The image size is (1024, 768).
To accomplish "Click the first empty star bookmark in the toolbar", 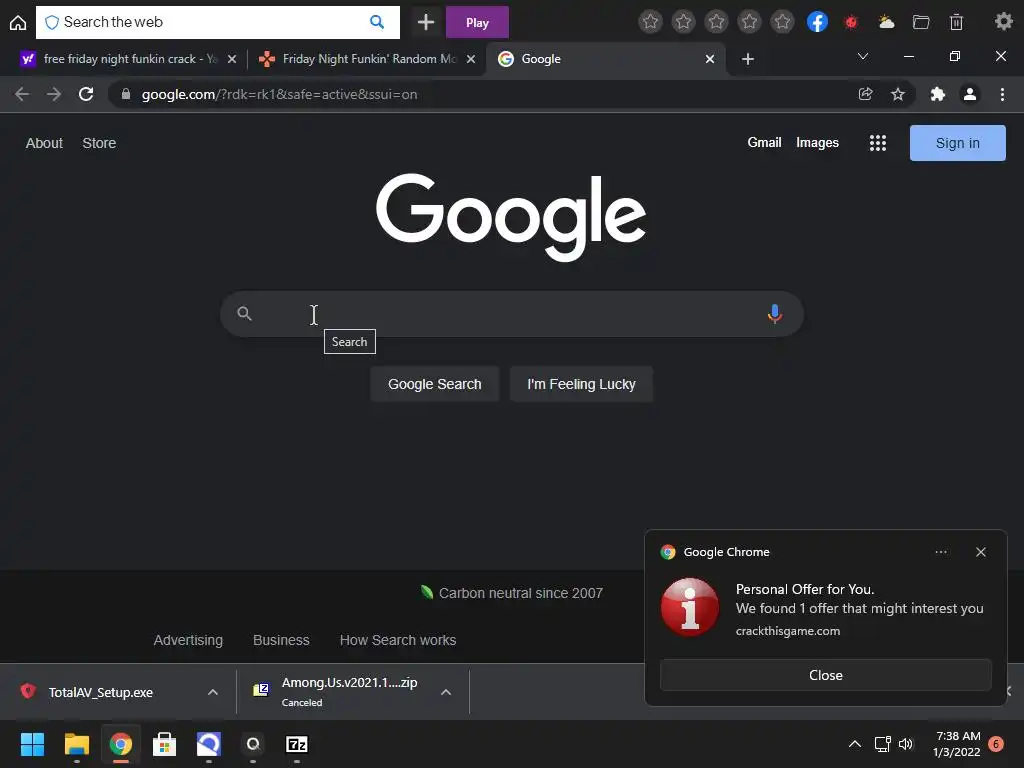I will tap(650, 22).
